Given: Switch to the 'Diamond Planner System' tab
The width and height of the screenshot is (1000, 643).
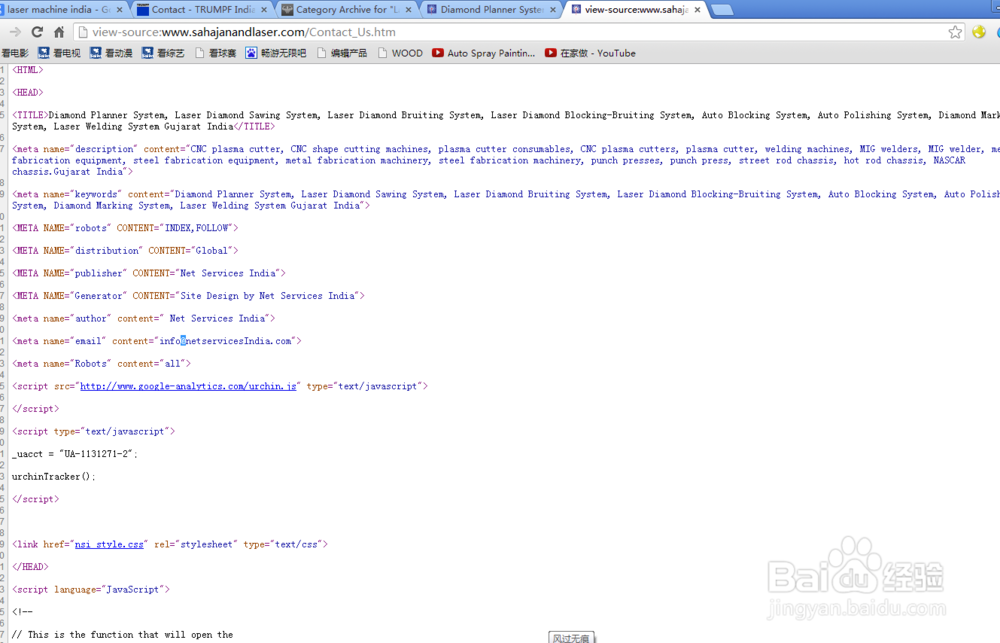Looking at the screenshot, I should pos(492,10).
